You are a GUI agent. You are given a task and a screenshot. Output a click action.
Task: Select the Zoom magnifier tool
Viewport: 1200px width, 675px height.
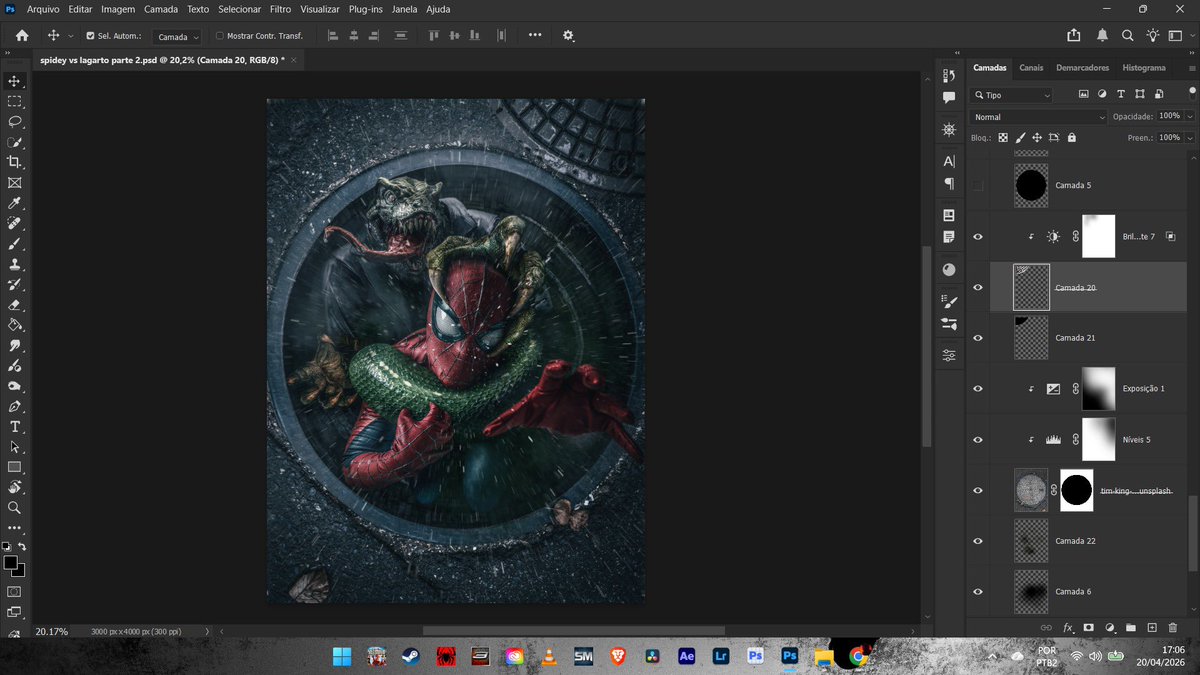tap(14, 508)
